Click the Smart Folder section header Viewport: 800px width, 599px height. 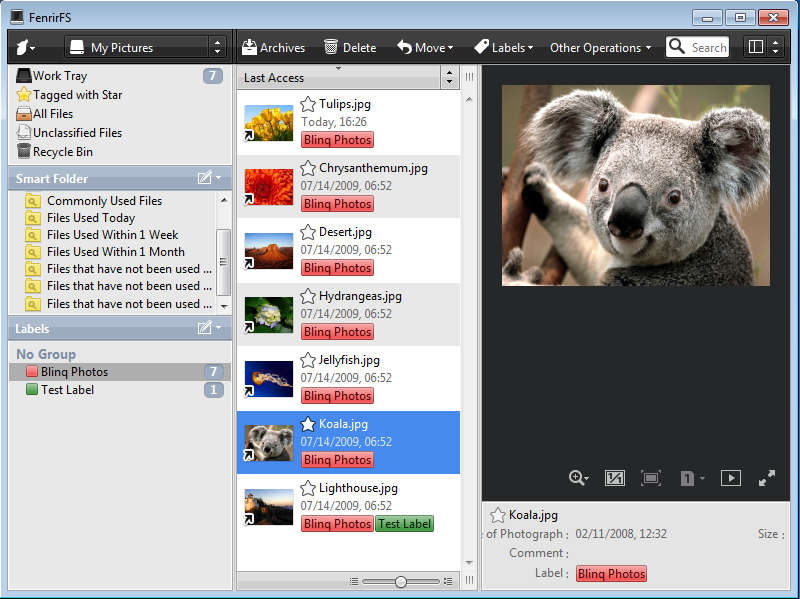tap(120, 178)
